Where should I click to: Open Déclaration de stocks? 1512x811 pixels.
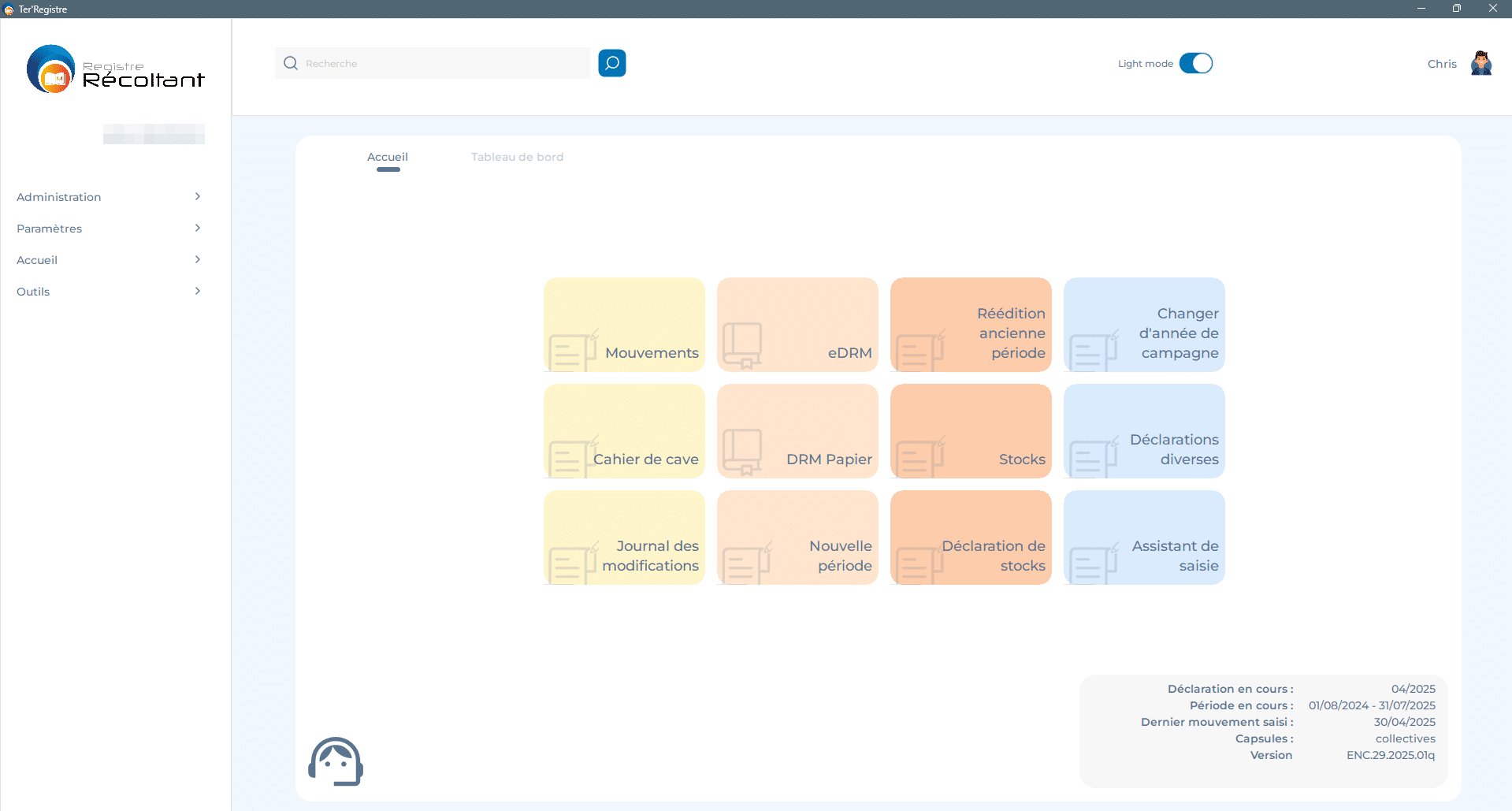tap(971, 538)
